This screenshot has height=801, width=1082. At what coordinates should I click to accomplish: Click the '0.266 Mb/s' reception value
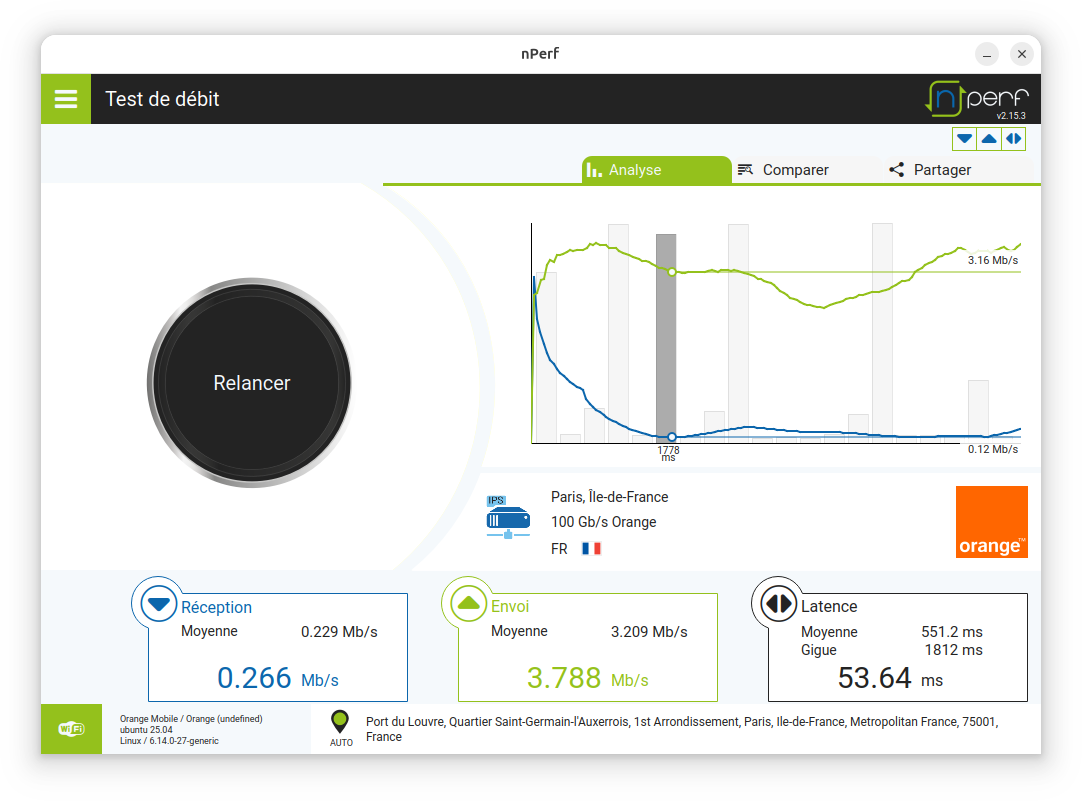click(277, 678)
